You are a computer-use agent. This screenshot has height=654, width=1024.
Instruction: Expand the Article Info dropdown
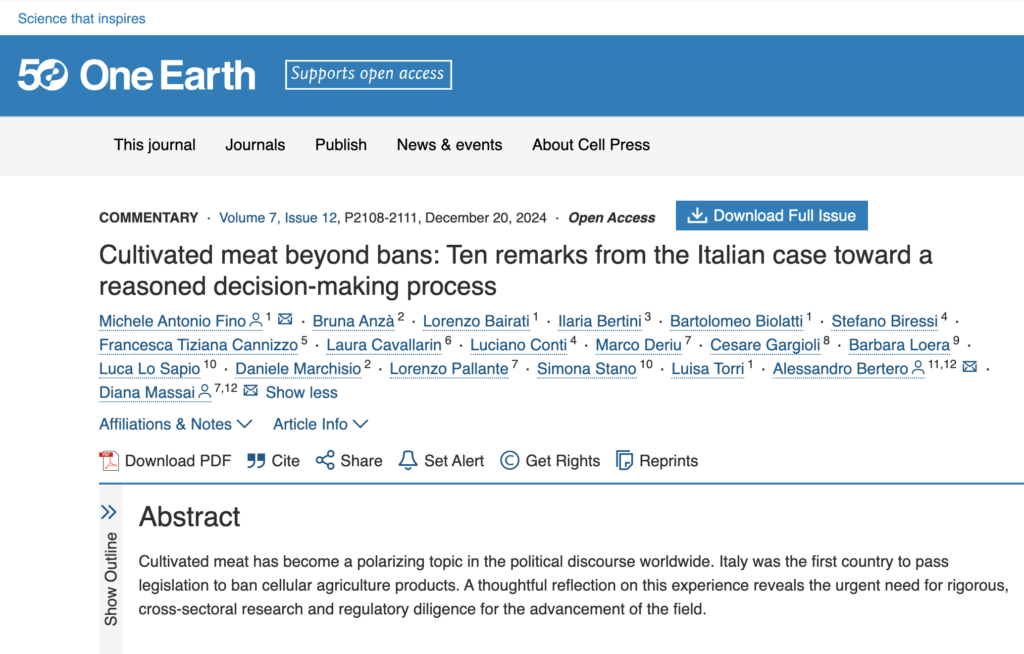321,424
